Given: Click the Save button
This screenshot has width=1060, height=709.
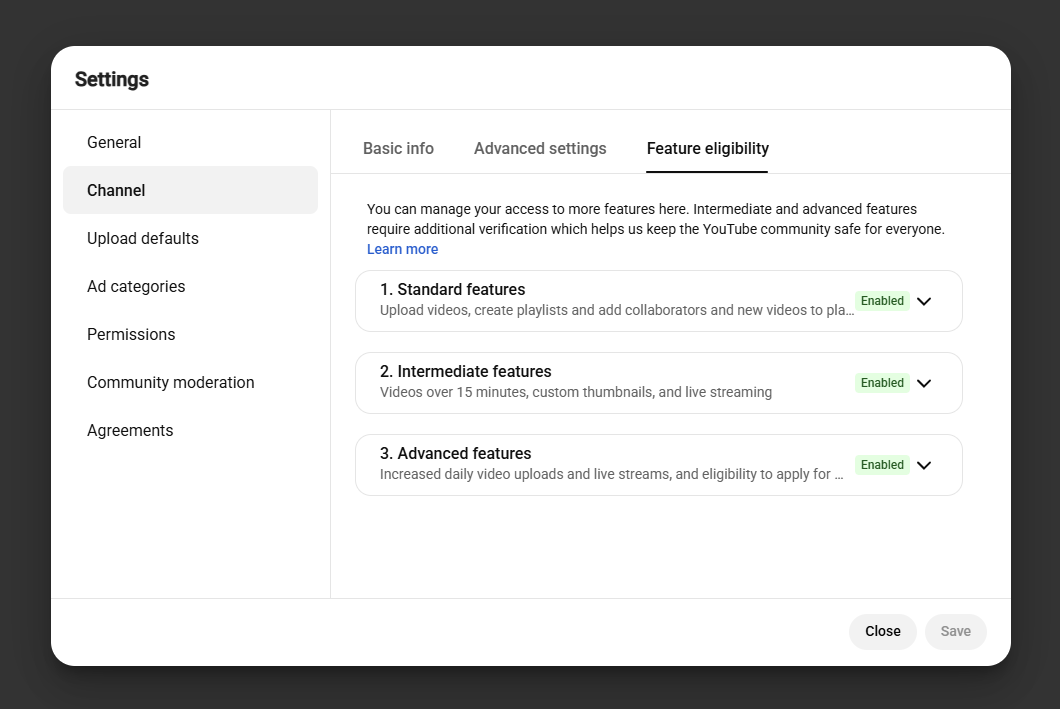Looking at the screenshot, I should (x=955, y=631).
